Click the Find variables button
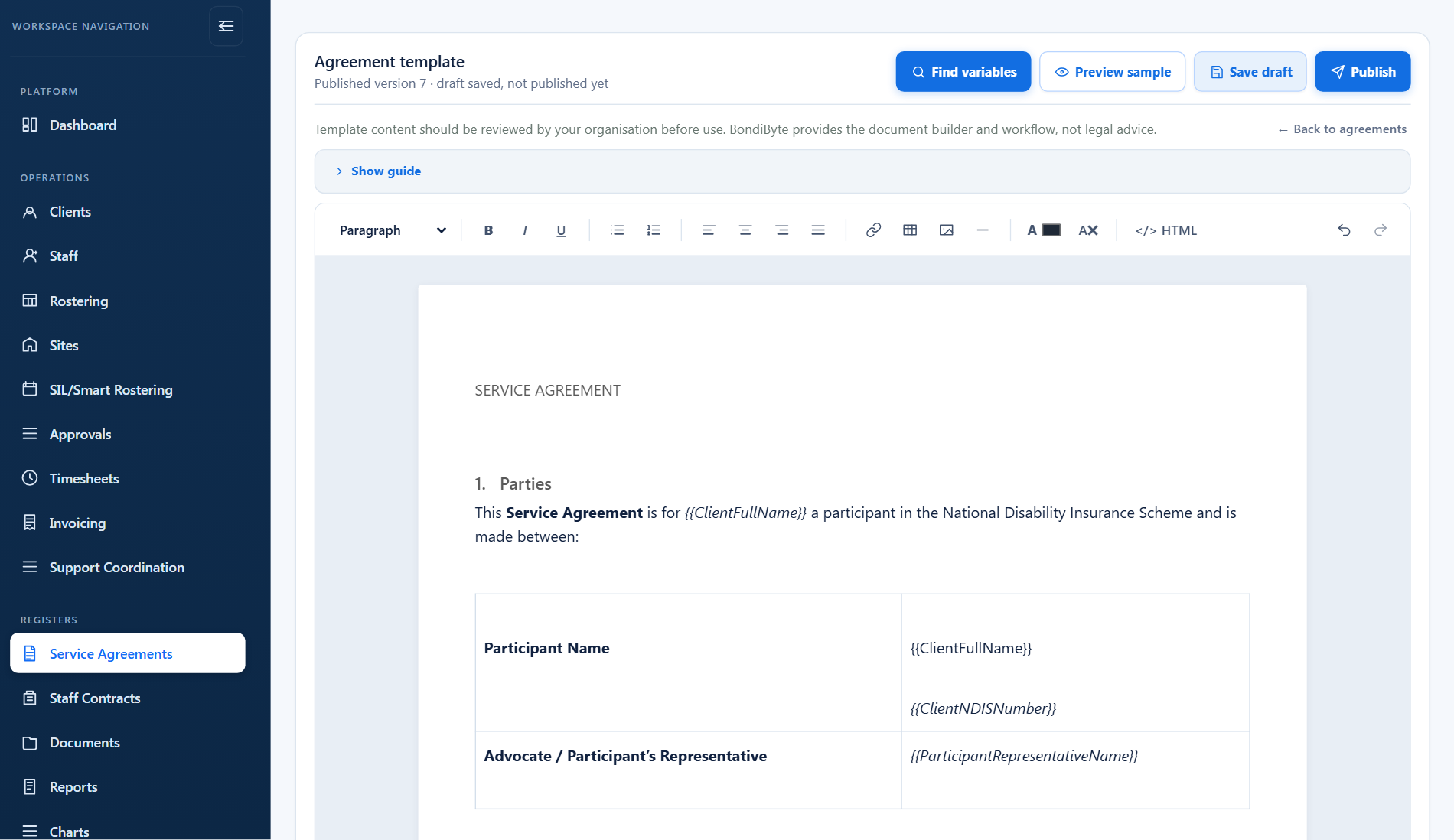The image size is (1454, 840). point(963,72)
